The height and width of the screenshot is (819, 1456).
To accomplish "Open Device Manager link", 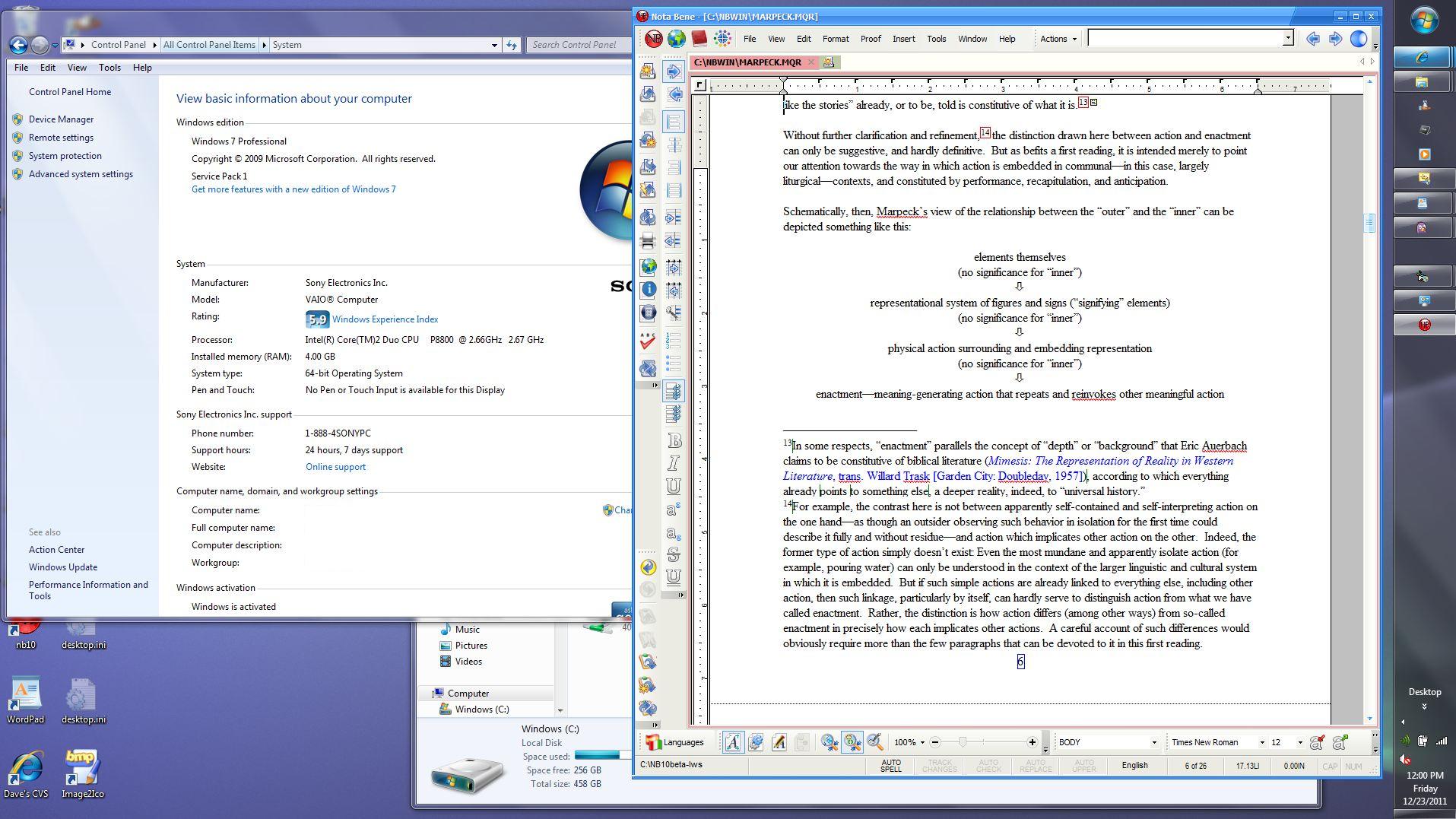I will click(61, 119).
